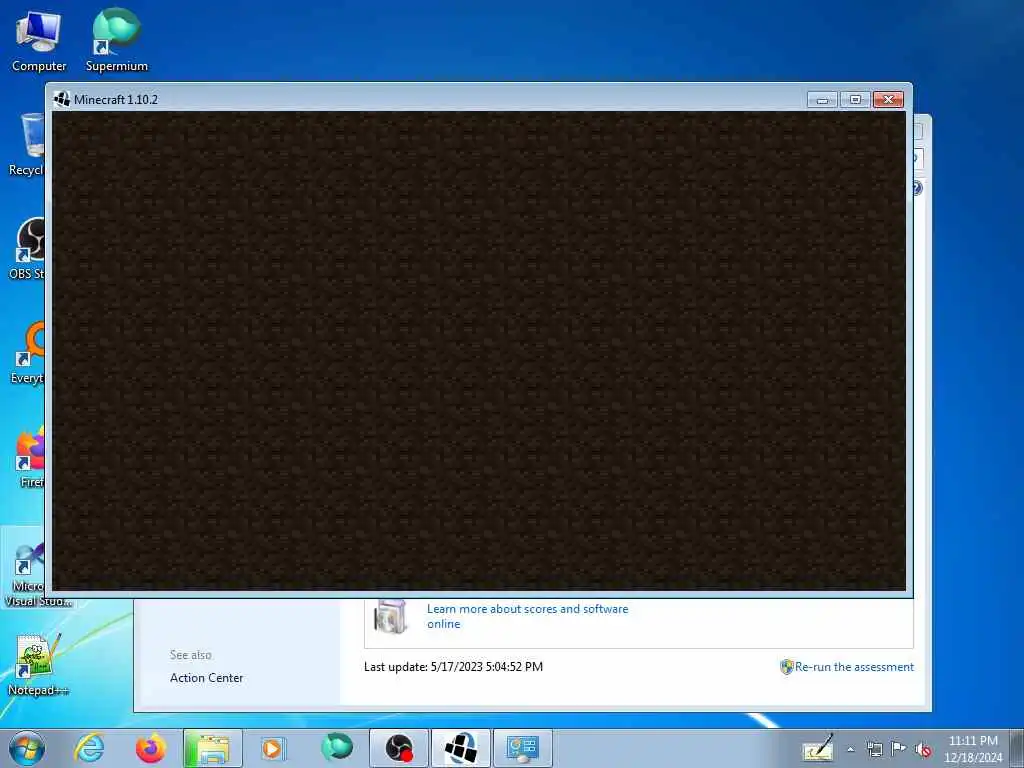This screenshot has height=768, width=1024.
Task: Select the Recycle Bin desktop icon
Action: (x=26, y=145)
